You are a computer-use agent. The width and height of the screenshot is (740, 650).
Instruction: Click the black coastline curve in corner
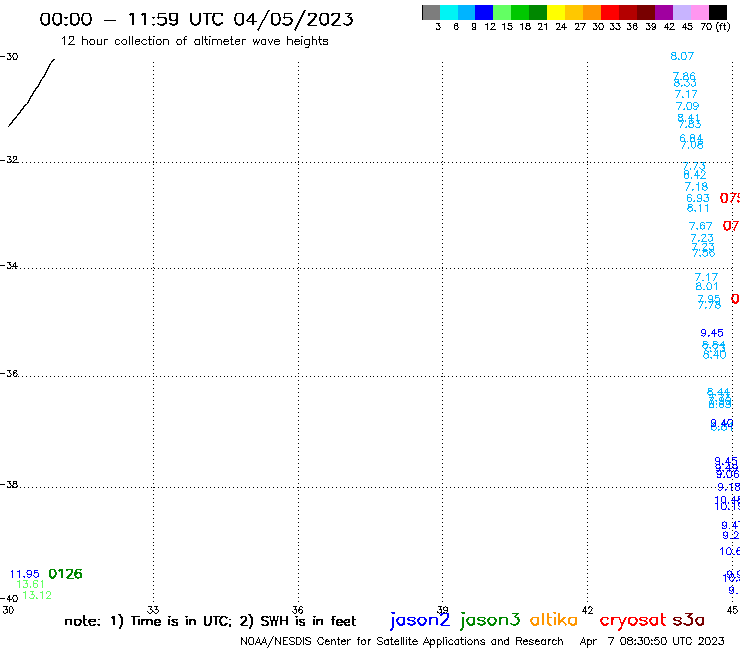31,93
